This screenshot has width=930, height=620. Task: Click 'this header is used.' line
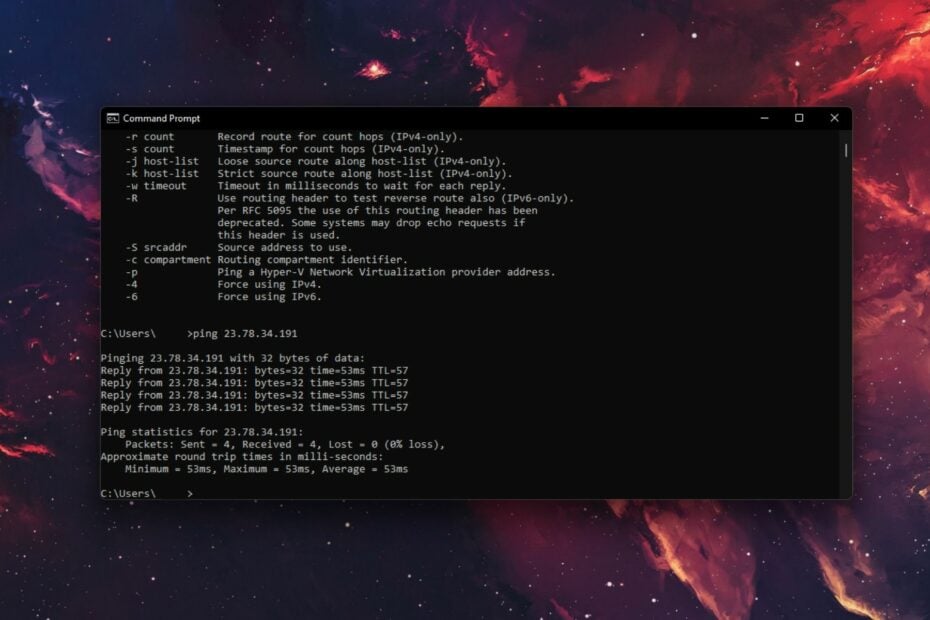click(278, 235)
